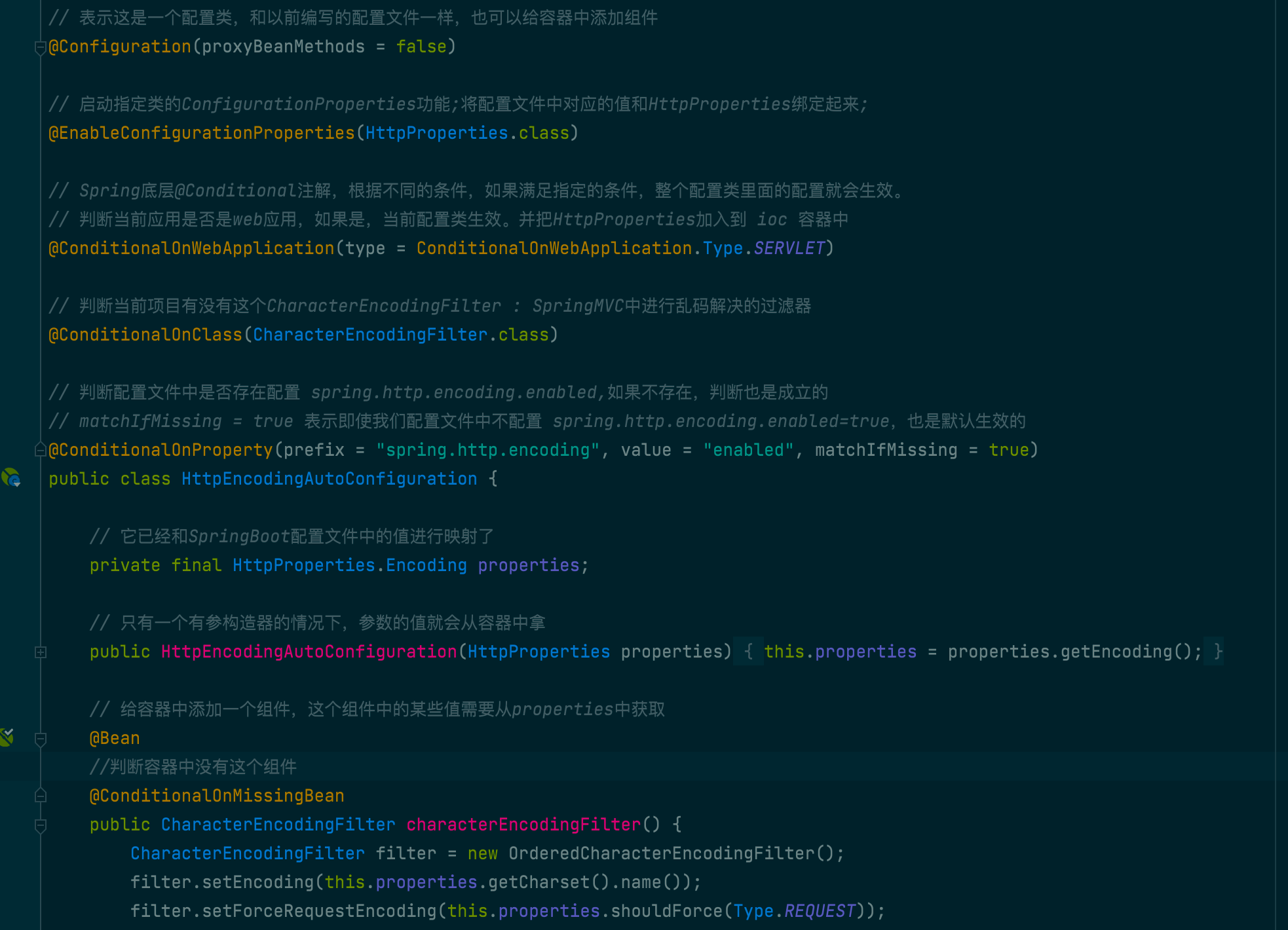Click the "@ConditionalOnMissingBean" annotation

click(217, 796)
